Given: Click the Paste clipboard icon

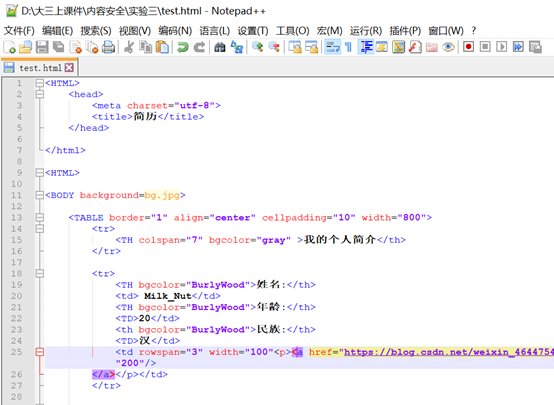Looking at the screenshot, I should [x=162, y=47].
